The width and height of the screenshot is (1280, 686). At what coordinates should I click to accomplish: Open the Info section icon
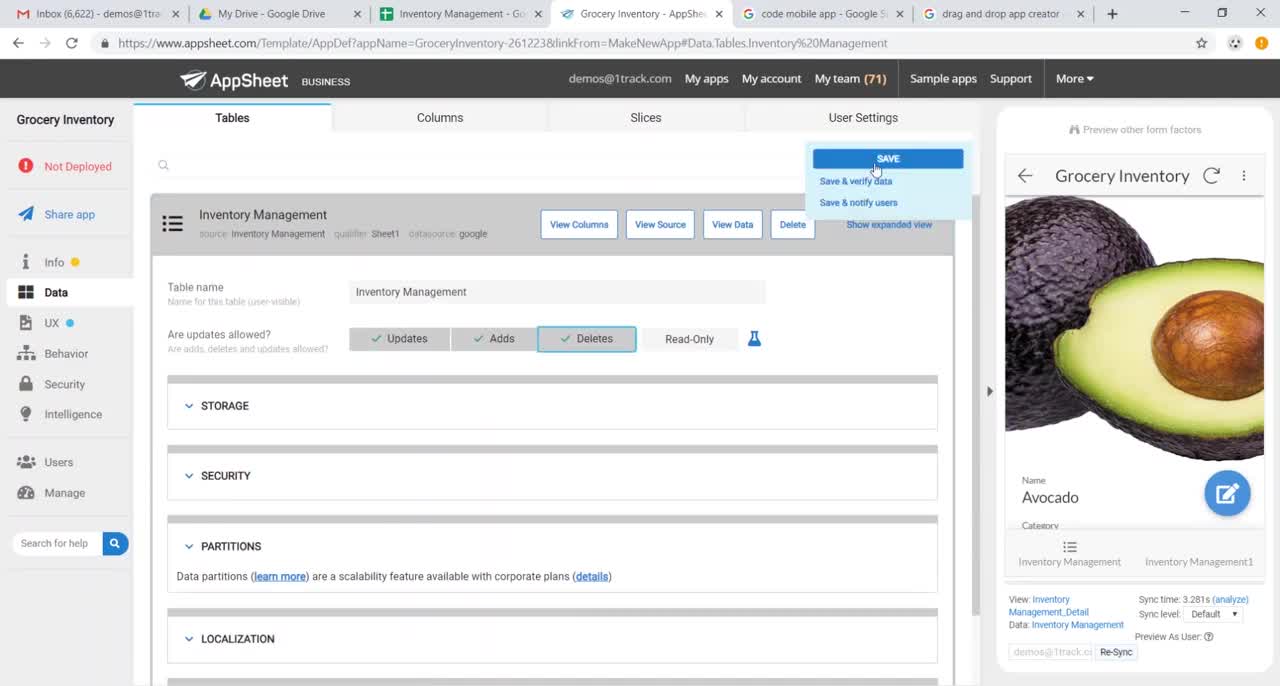[26, 262]
